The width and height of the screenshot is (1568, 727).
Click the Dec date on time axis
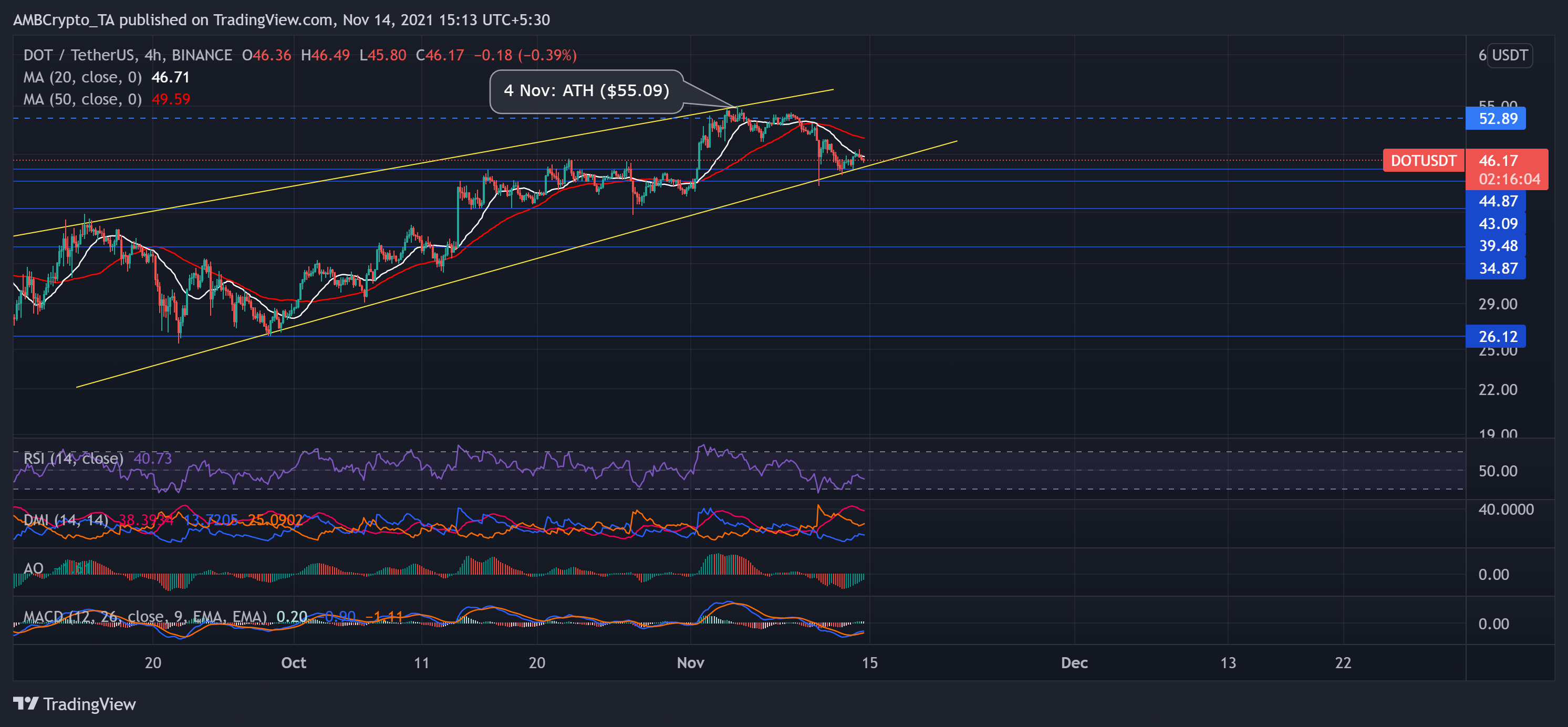pos(1074,663)
